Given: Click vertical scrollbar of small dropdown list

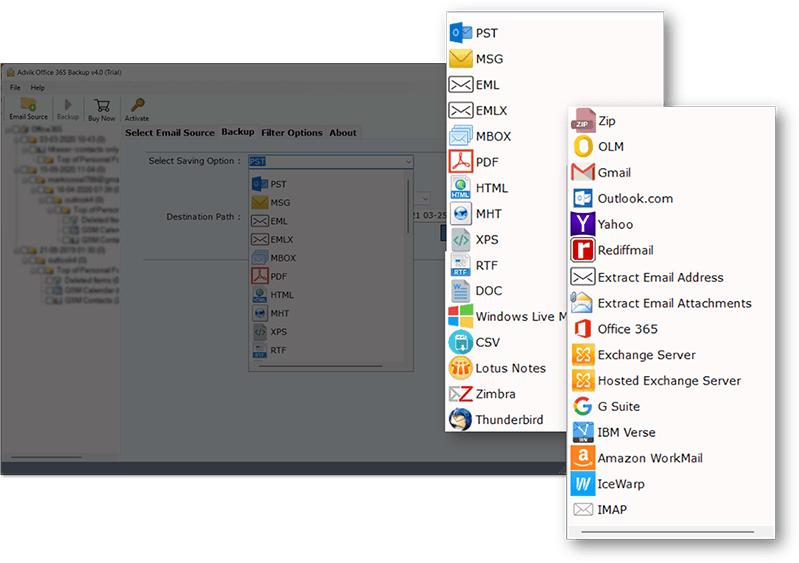Looking at the screenshot, I should [x=408, y=206].
